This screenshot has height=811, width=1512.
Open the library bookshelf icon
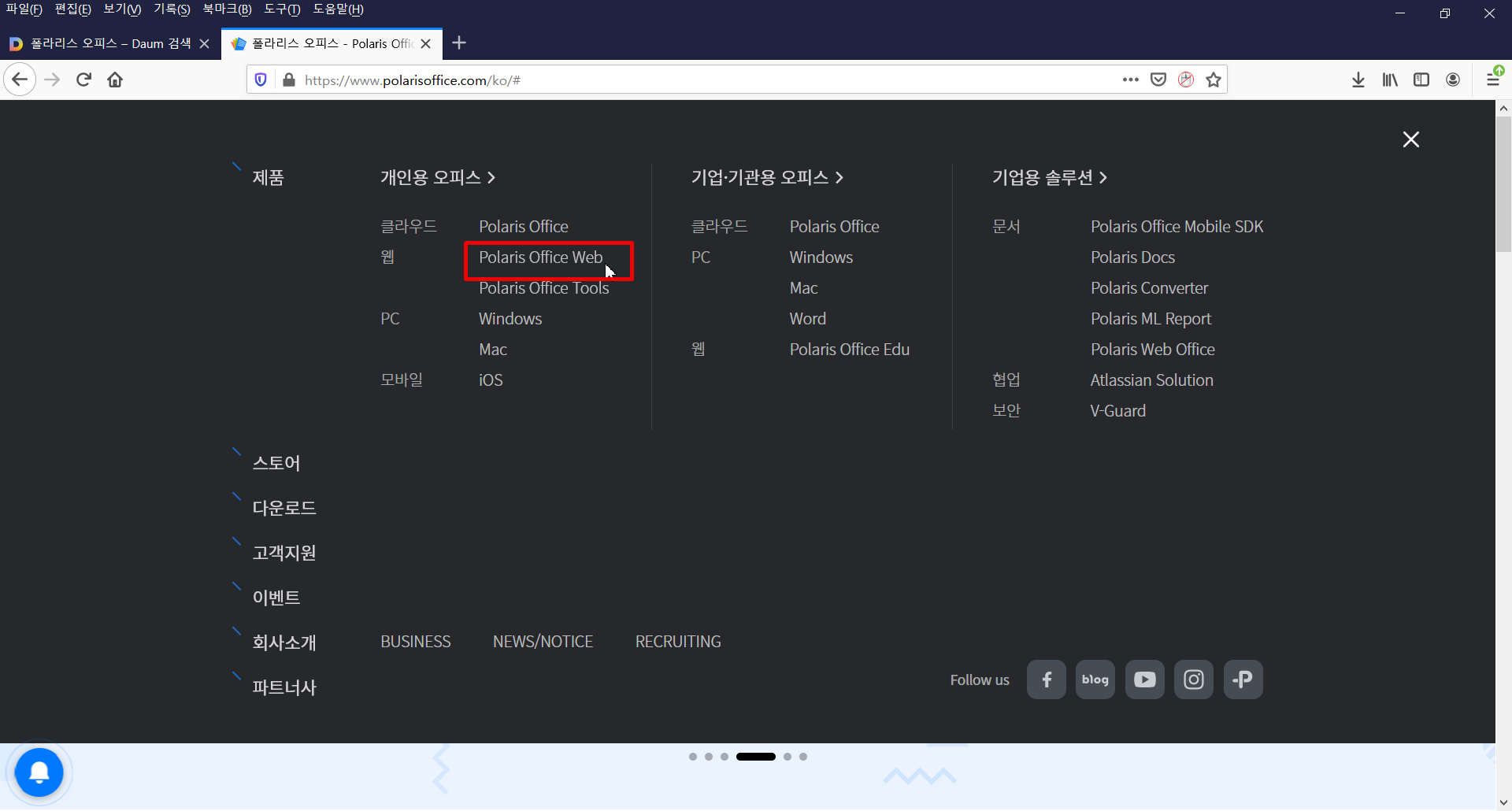click(x=1390, y=80)
